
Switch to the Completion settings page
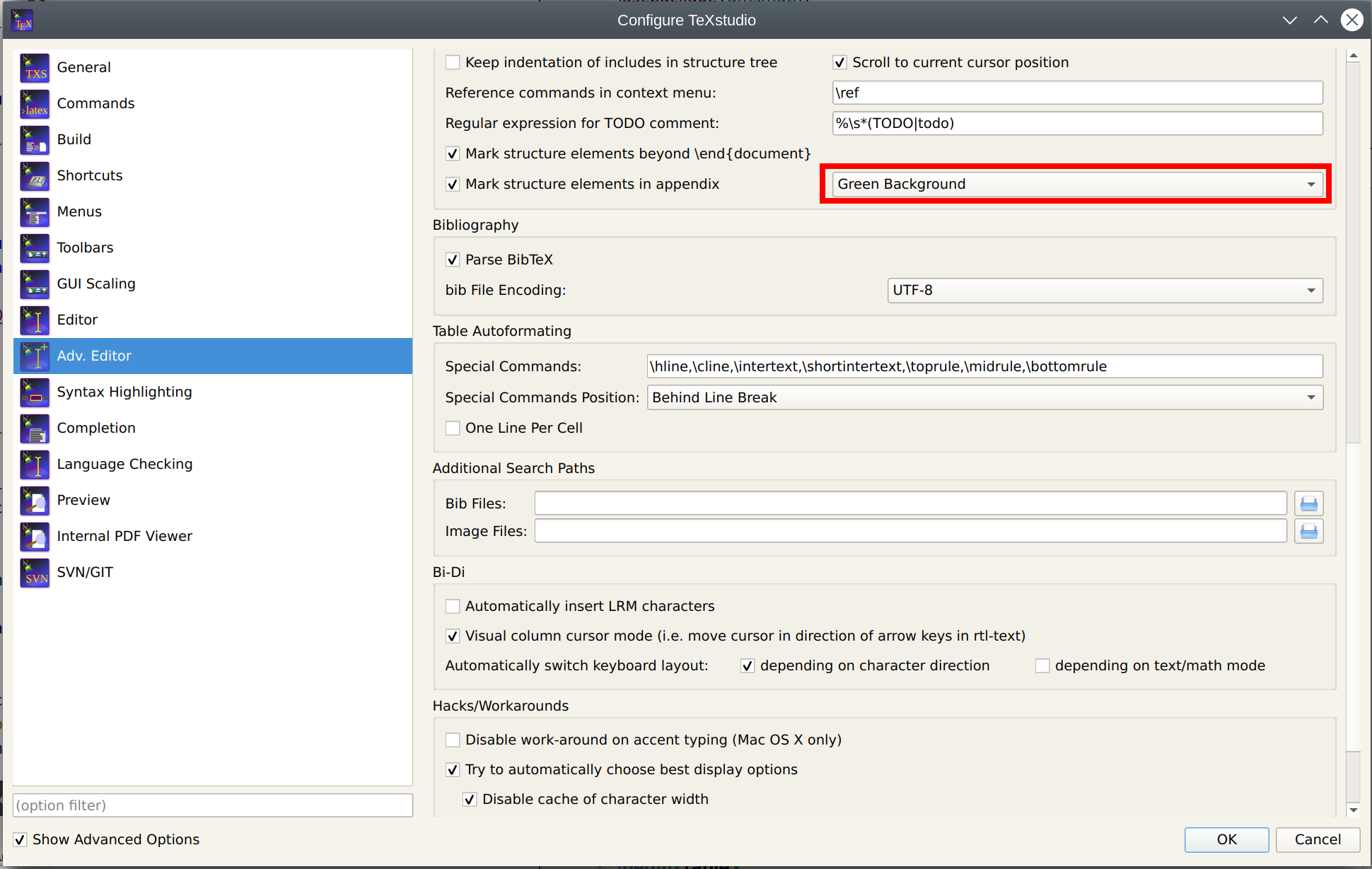coord(96,428)
